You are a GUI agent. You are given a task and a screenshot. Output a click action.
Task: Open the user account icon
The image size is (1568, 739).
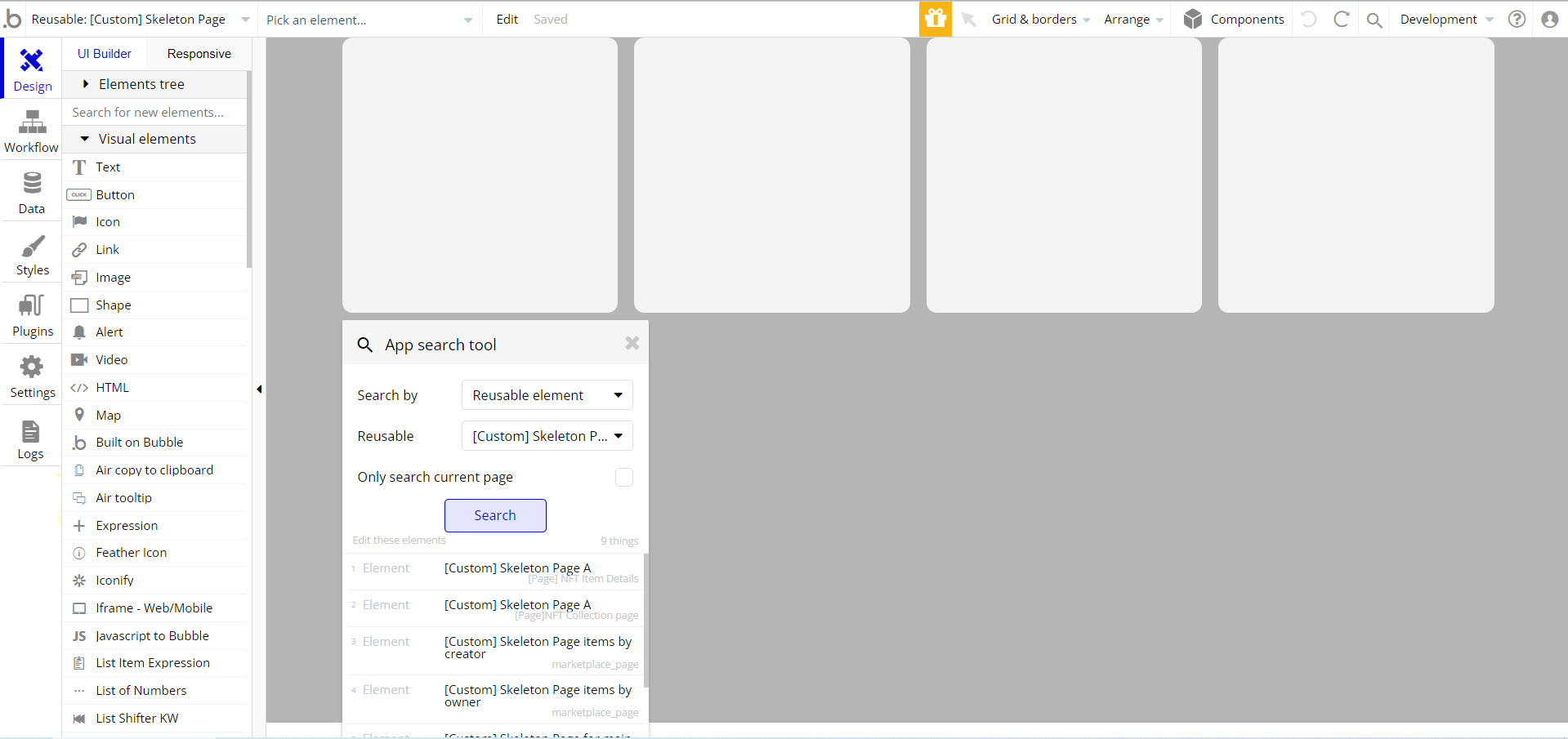pos(1550,19)
